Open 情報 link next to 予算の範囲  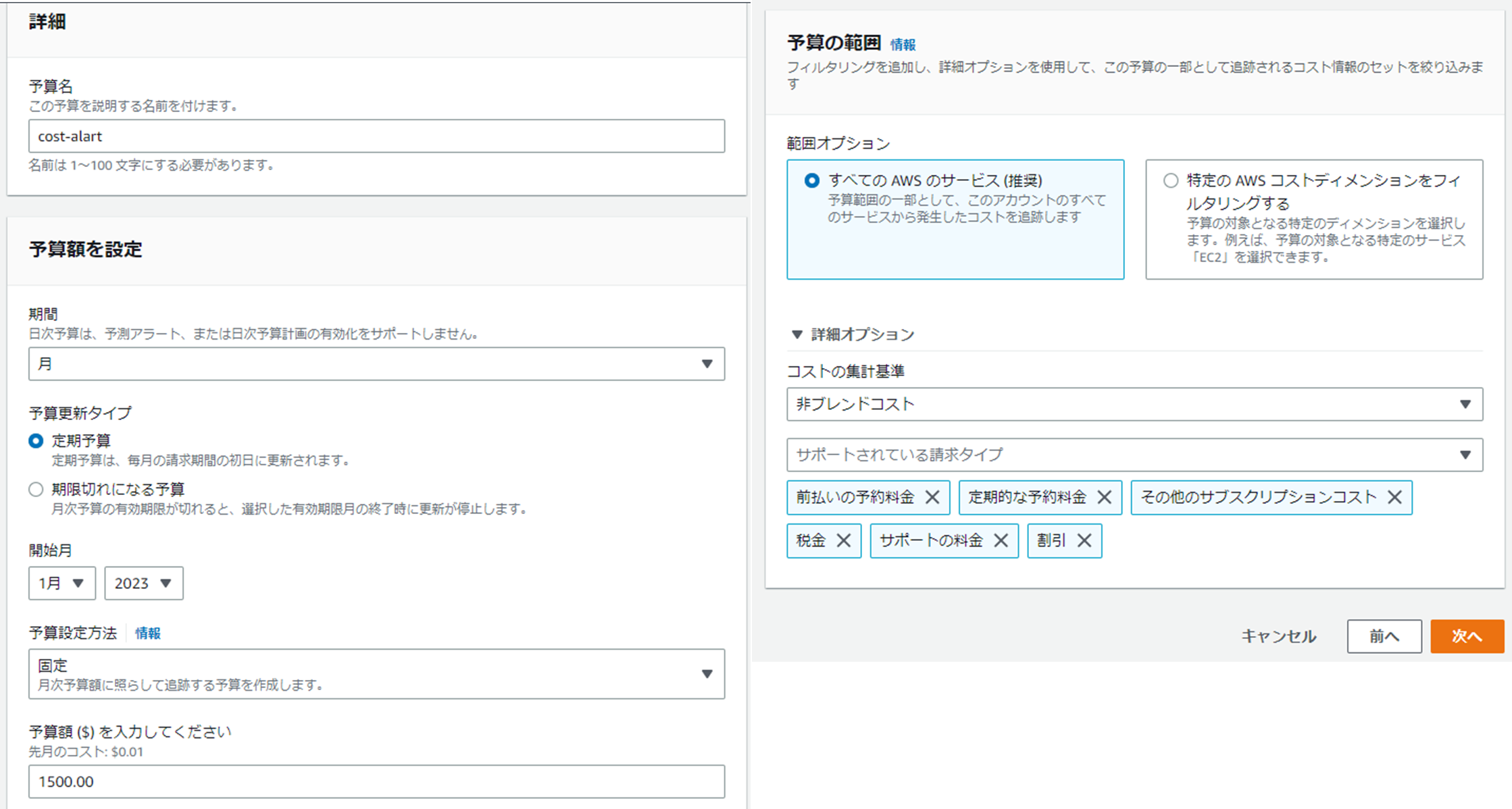point(903,45)
